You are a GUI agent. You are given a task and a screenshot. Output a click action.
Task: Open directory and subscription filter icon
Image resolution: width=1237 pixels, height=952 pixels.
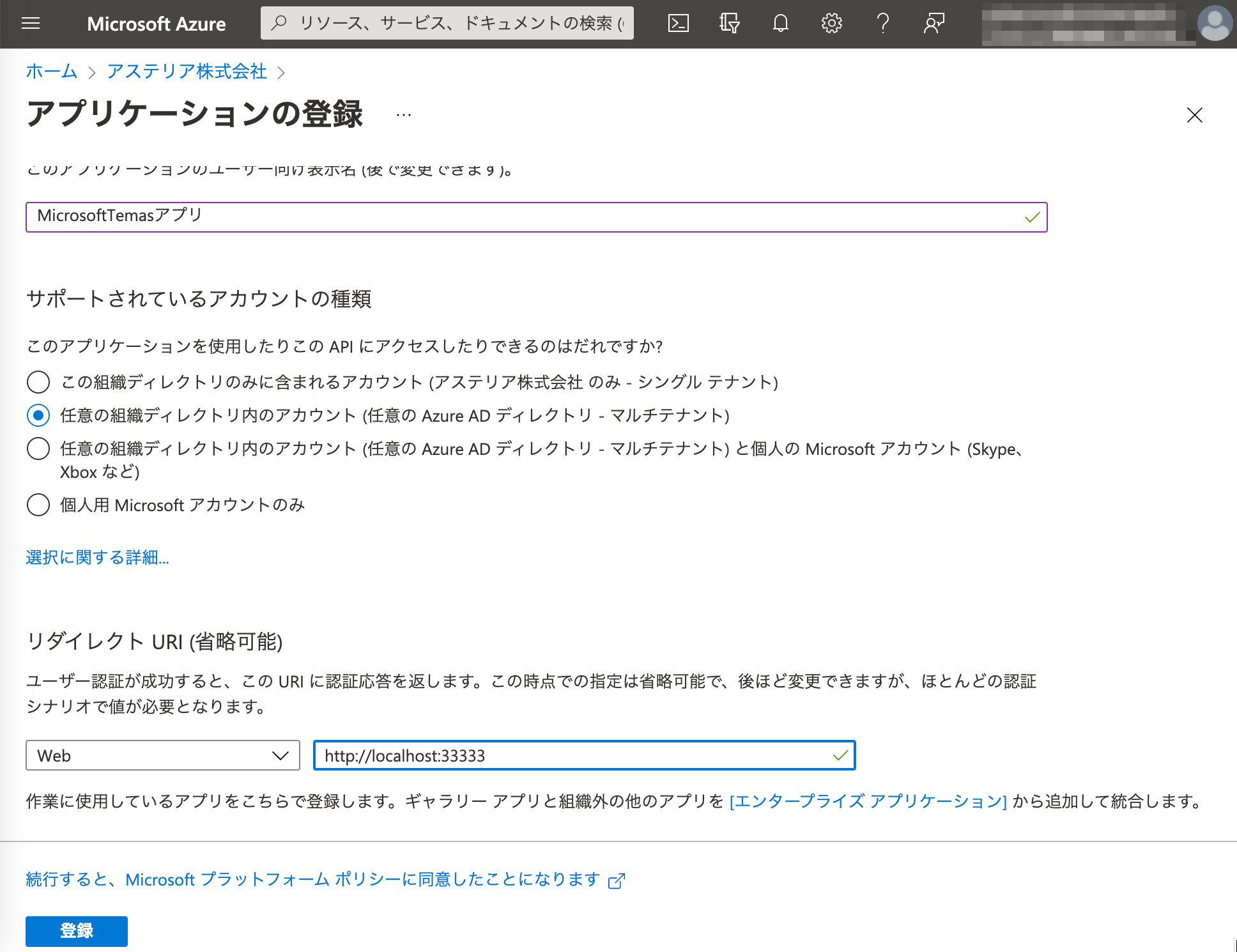(729, 24)
